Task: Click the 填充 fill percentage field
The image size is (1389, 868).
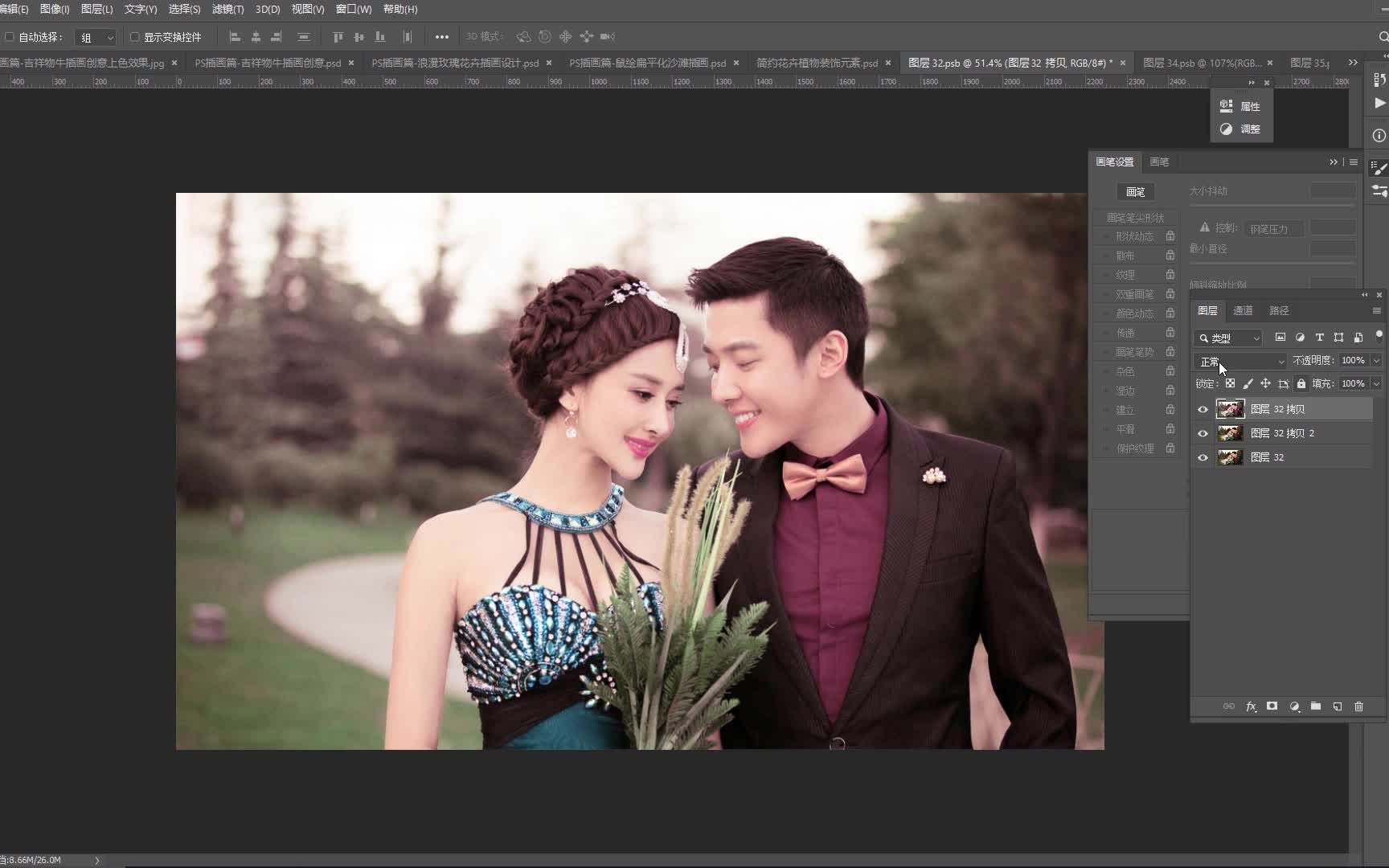Action: pyautogui.click(x=1353, y=384)
